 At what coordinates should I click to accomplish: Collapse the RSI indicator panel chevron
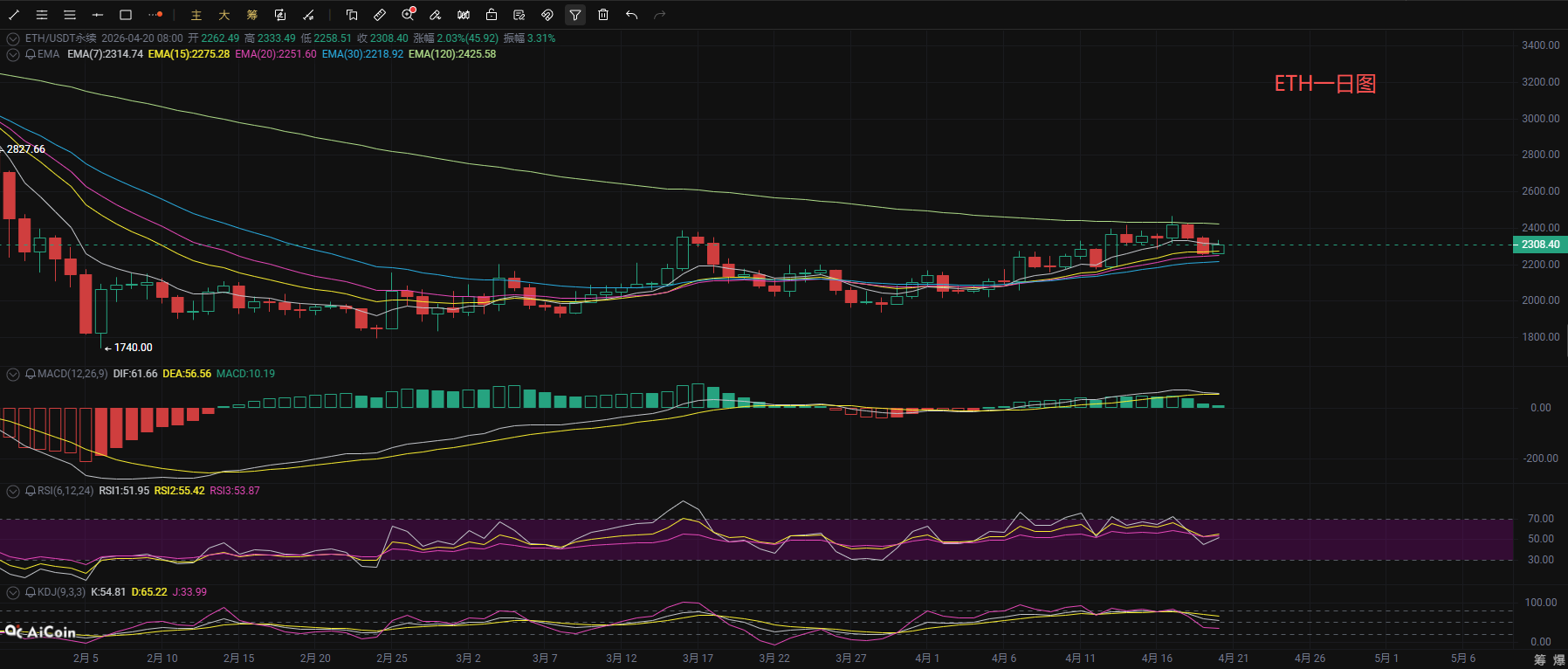point(13,491)
